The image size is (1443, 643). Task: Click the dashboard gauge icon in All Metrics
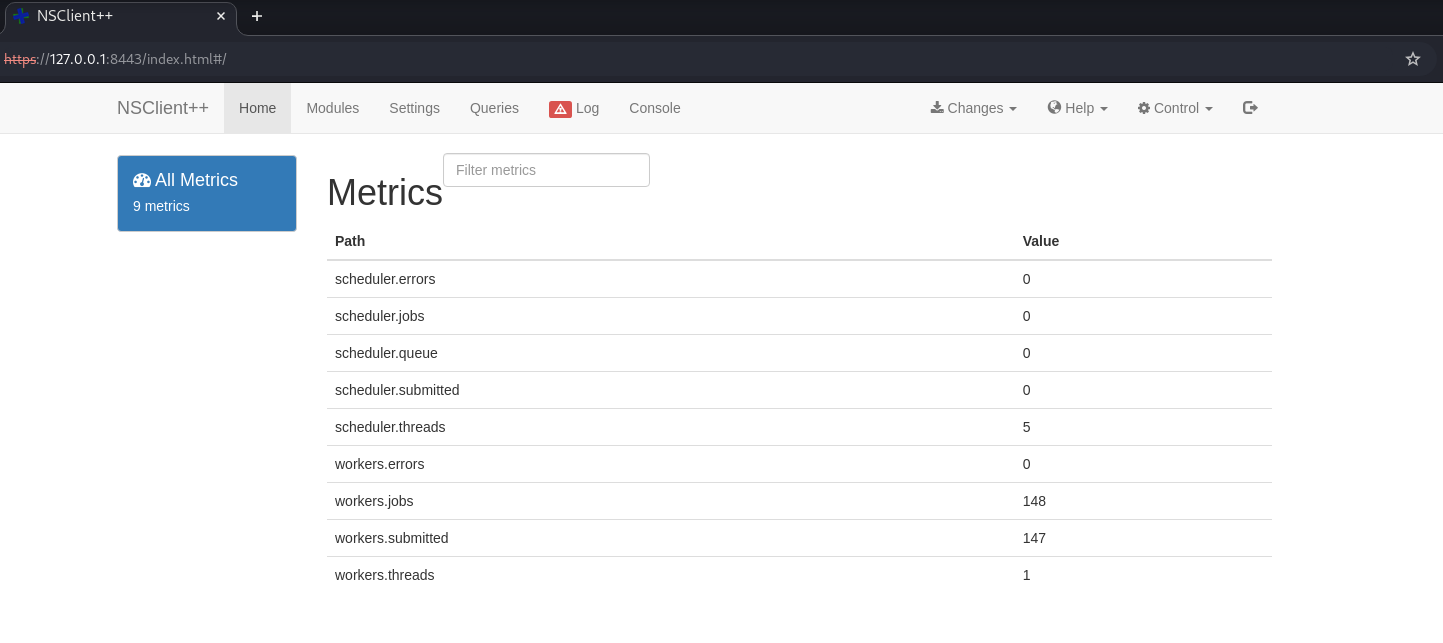pyautogui.click(x=142, y=181)
